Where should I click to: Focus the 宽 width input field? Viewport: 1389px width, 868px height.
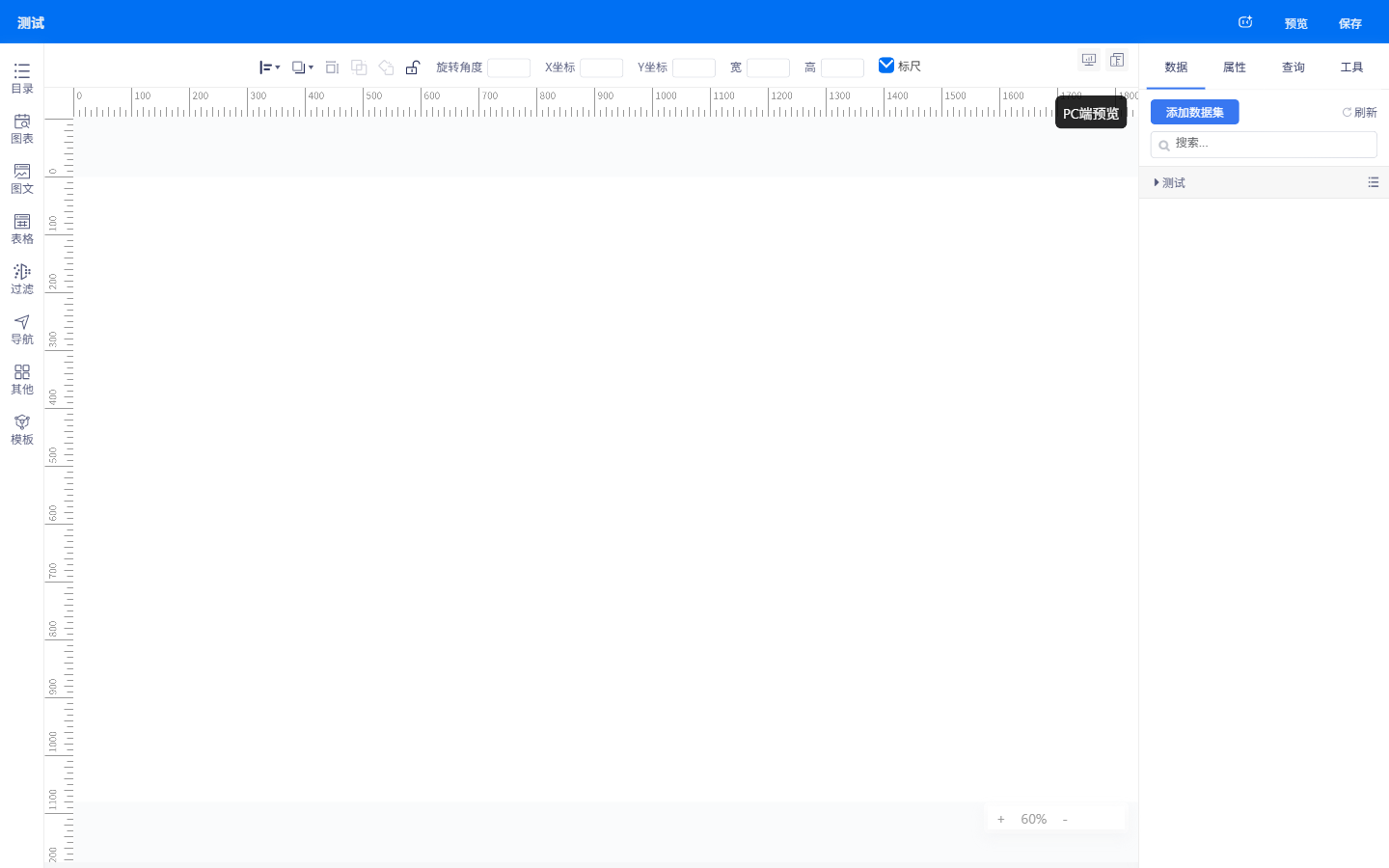tap(768, 68)
